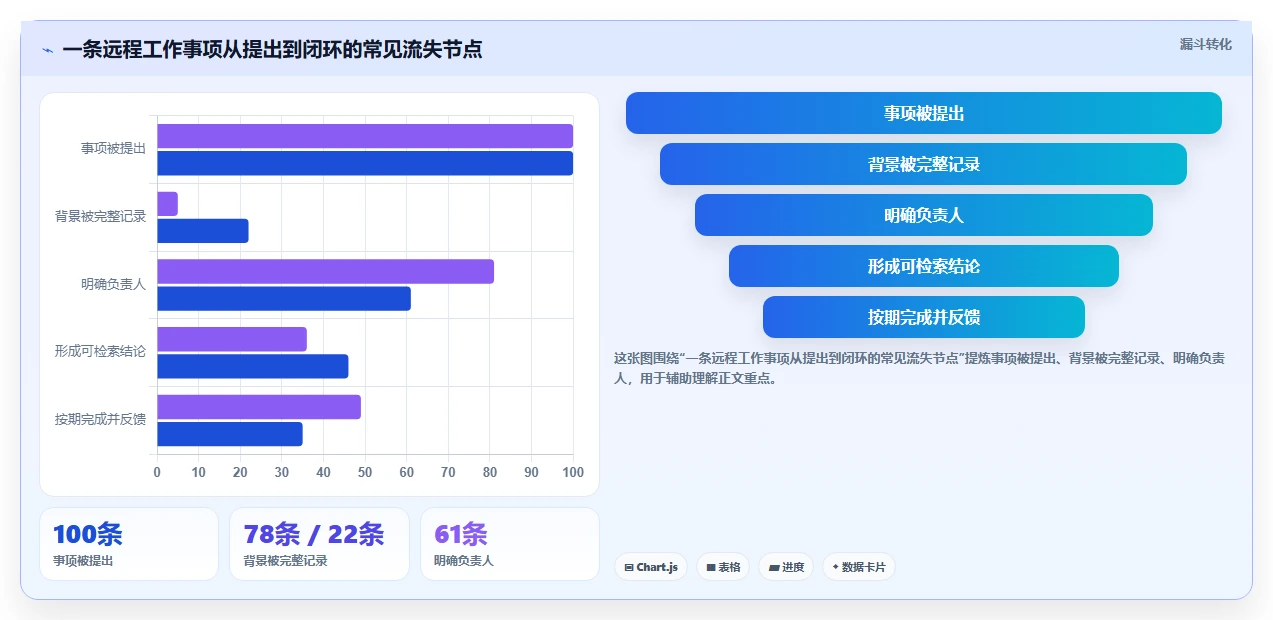
Task: Open the 78条 / 22条 stat card
Action: (x=319, y=544)
